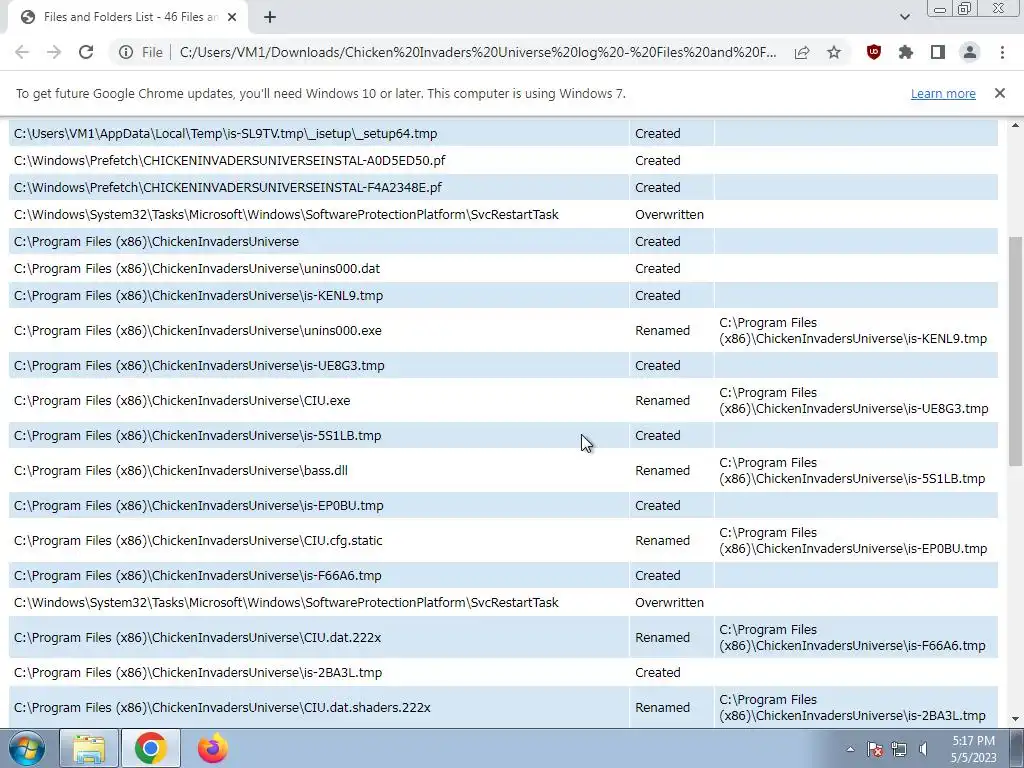
Task: Click the renamed-from is-F66A6.tmp cell
Action: 856,637
